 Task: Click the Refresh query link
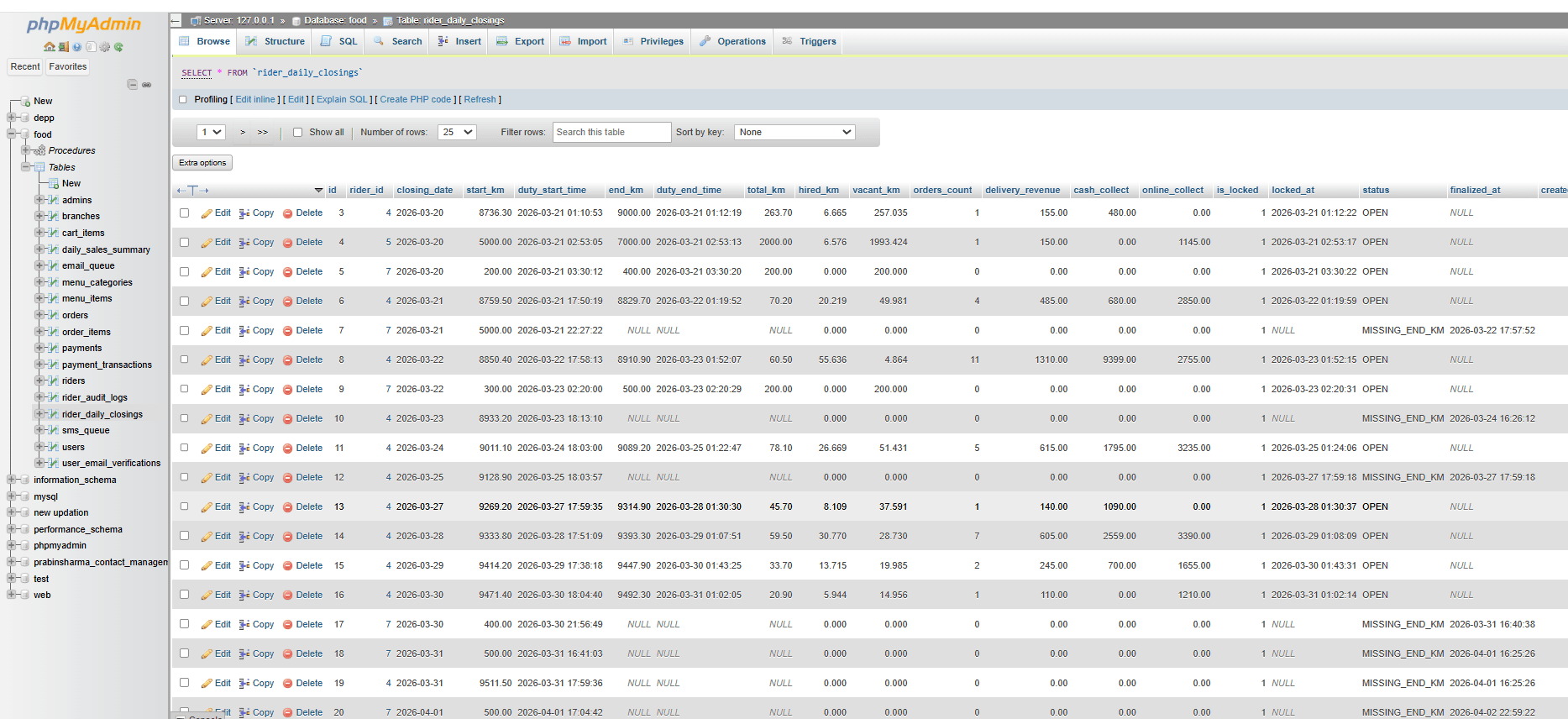tap(480, 100)
